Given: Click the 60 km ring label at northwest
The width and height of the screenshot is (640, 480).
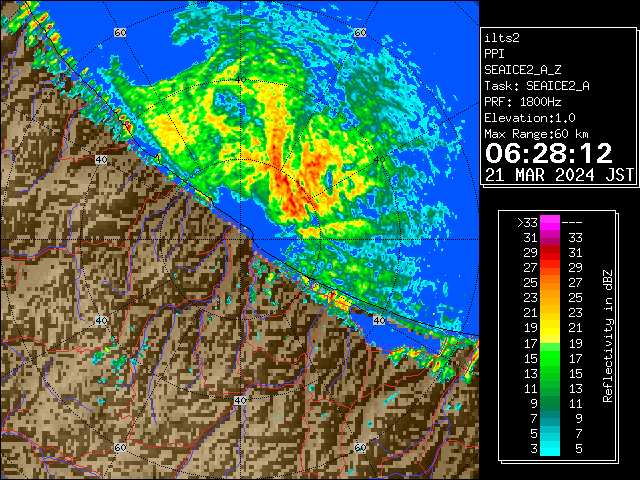Looking at the screenshot, I should point(120,32).
